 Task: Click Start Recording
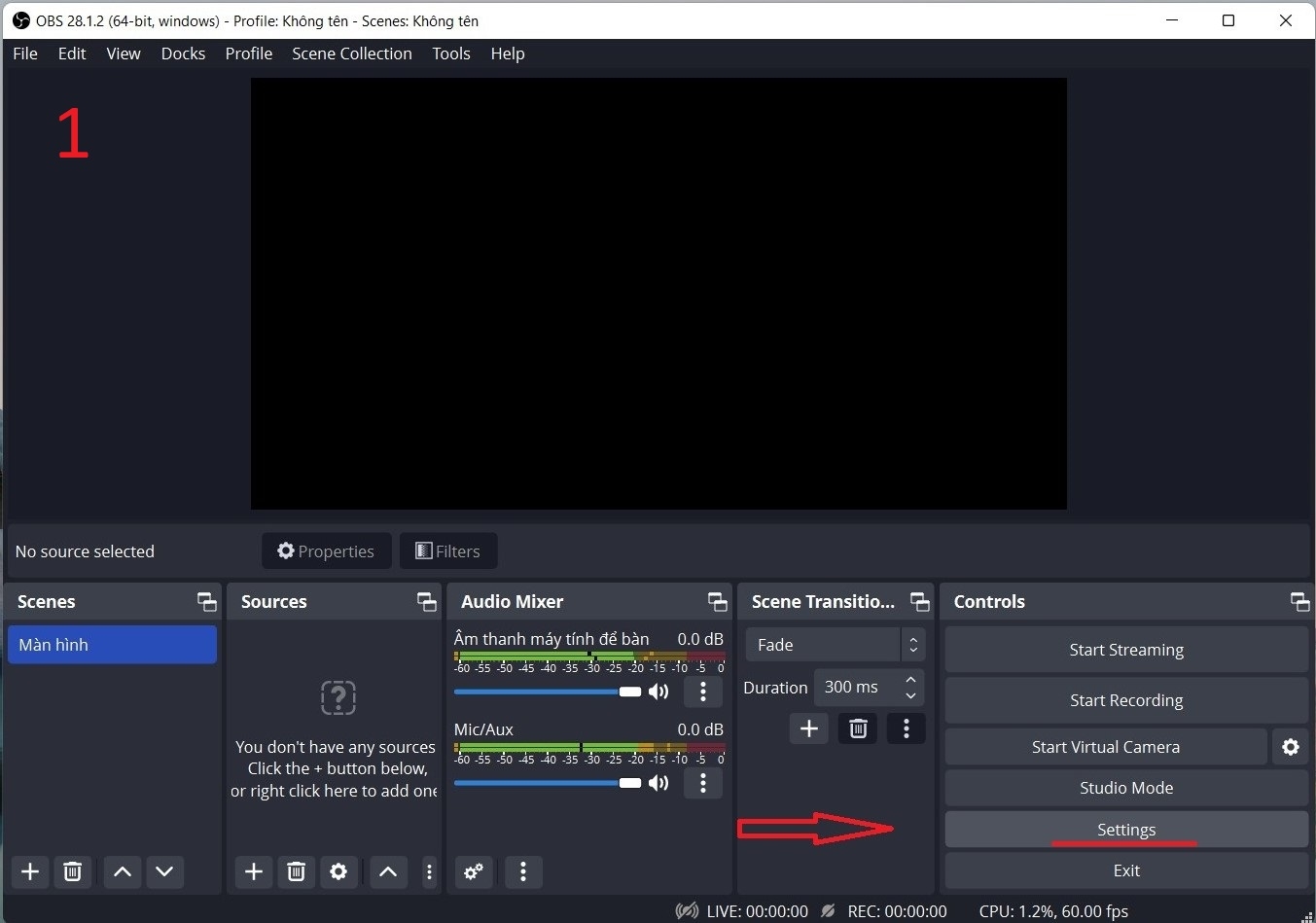tap(1125, 700)
